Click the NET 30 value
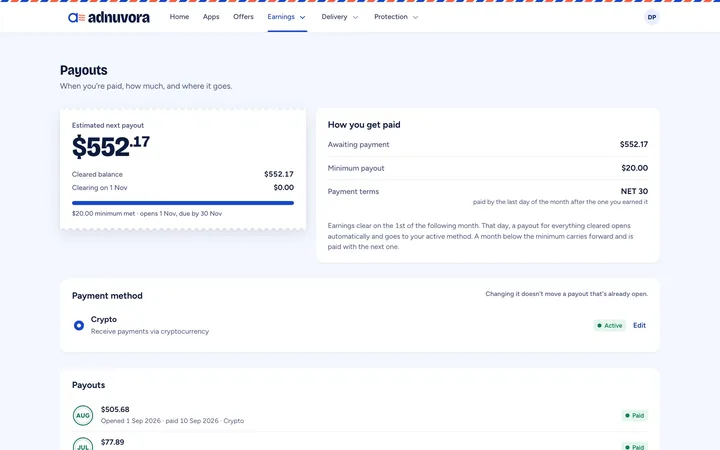 (634, 191)
